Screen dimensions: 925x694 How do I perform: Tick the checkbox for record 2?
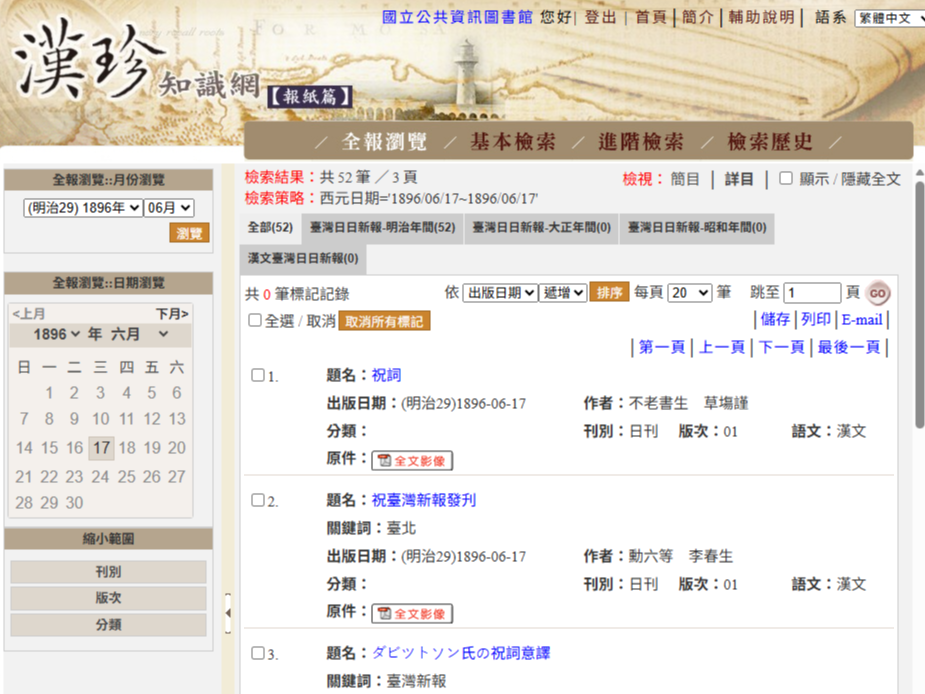[x=257, y=500]
